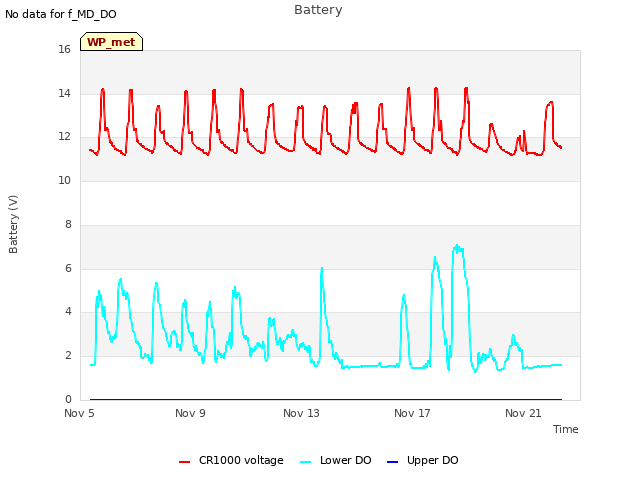
Task: Toggle CR1000 voltage legend entry
Action: pyautogui.click(x=231, y=460)
